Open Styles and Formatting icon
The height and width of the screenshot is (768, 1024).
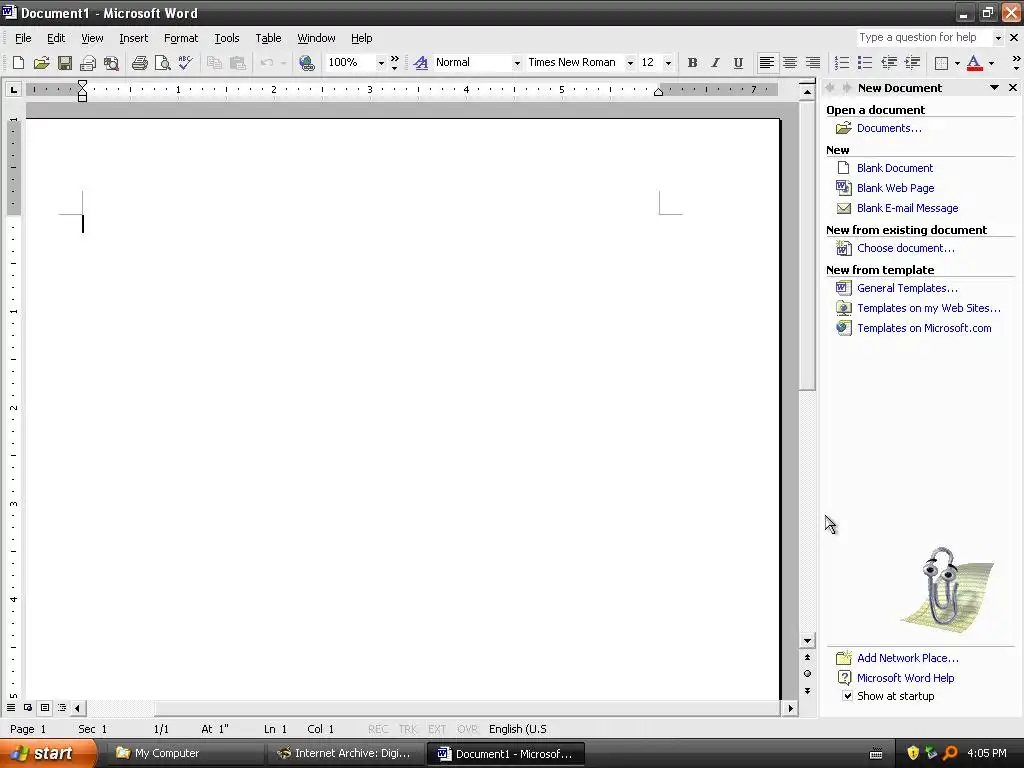[x=421, y=63]
